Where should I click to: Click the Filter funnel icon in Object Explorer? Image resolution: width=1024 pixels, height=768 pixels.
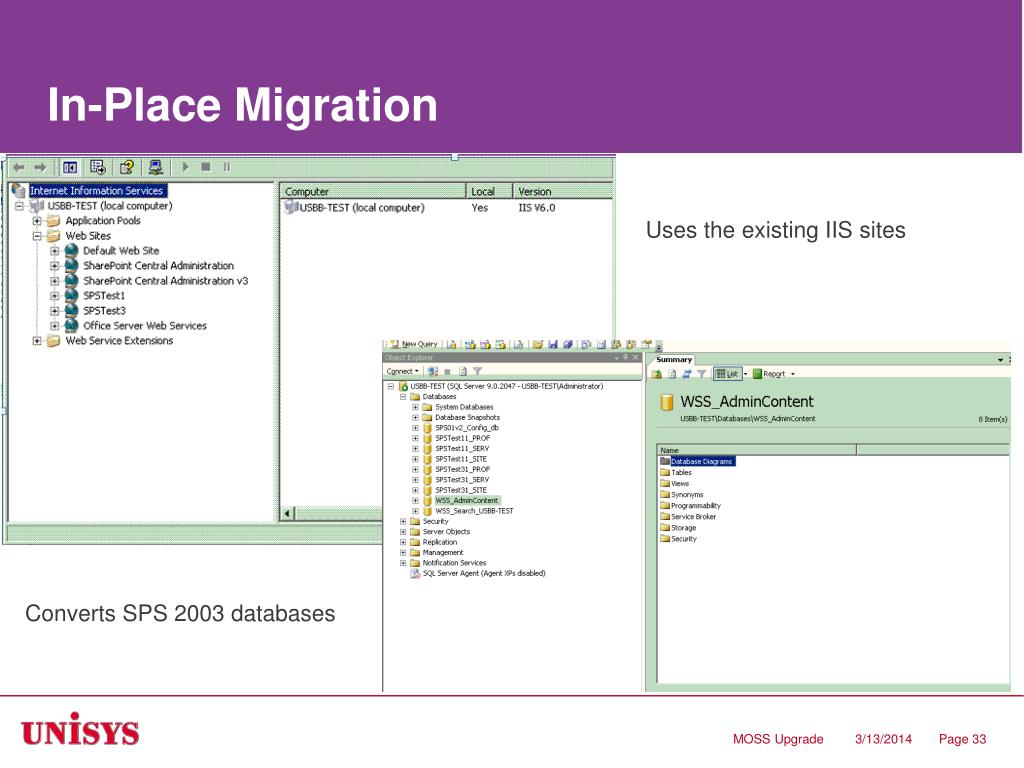click(477, 371)
